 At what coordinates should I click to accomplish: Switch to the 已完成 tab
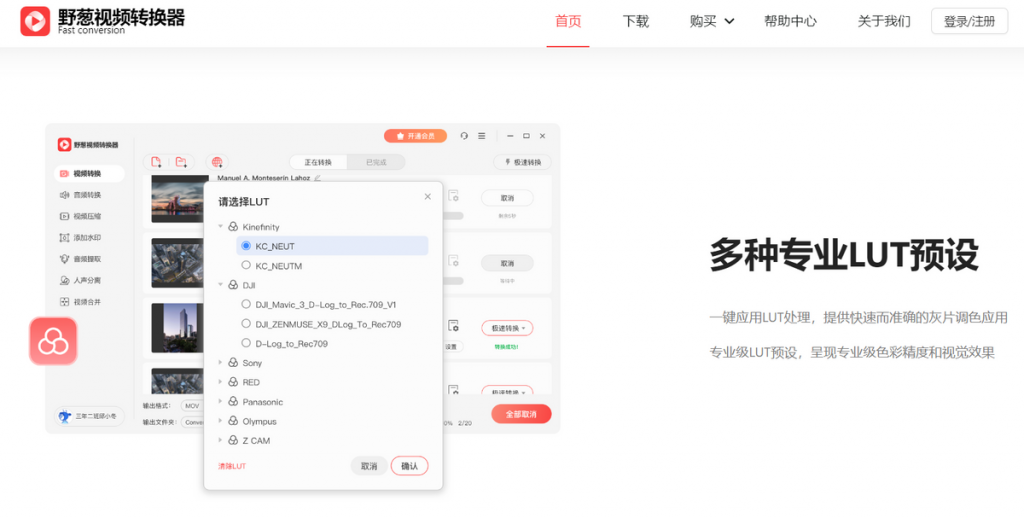coord(376,162)
